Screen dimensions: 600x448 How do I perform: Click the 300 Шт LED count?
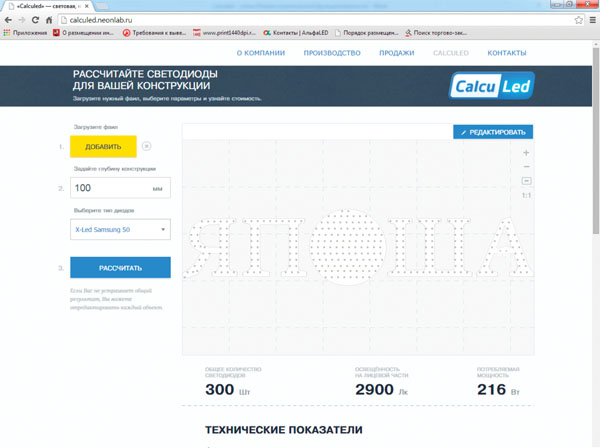point(228,390)
